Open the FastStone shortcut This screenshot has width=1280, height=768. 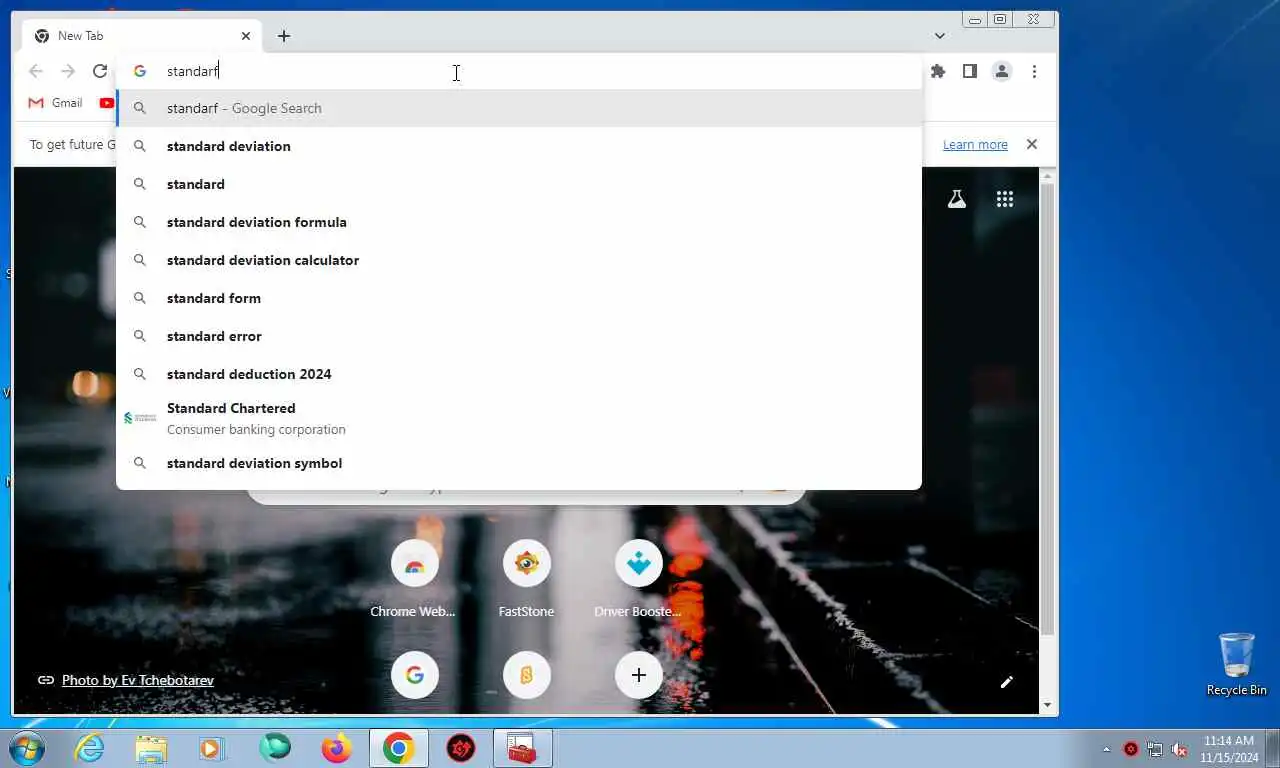pos(526,580)
